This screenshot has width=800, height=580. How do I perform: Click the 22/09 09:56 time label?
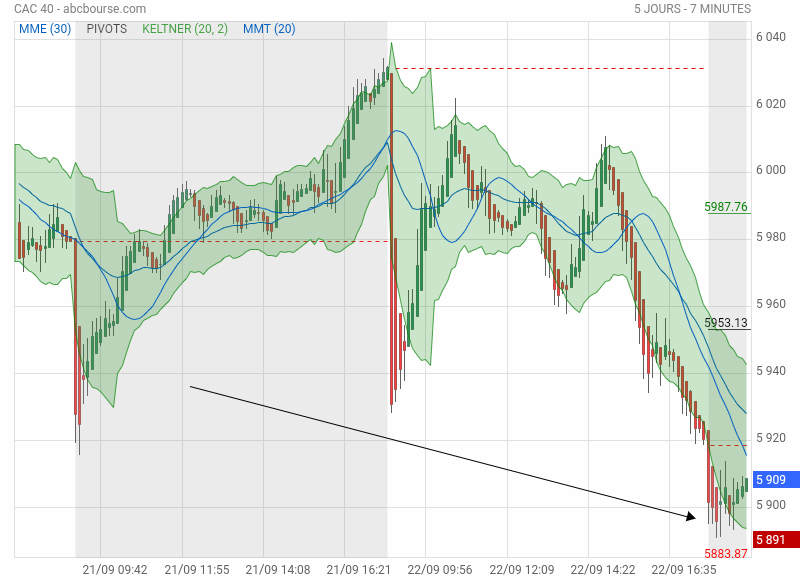pyautogui.click(x=440, y=570)
